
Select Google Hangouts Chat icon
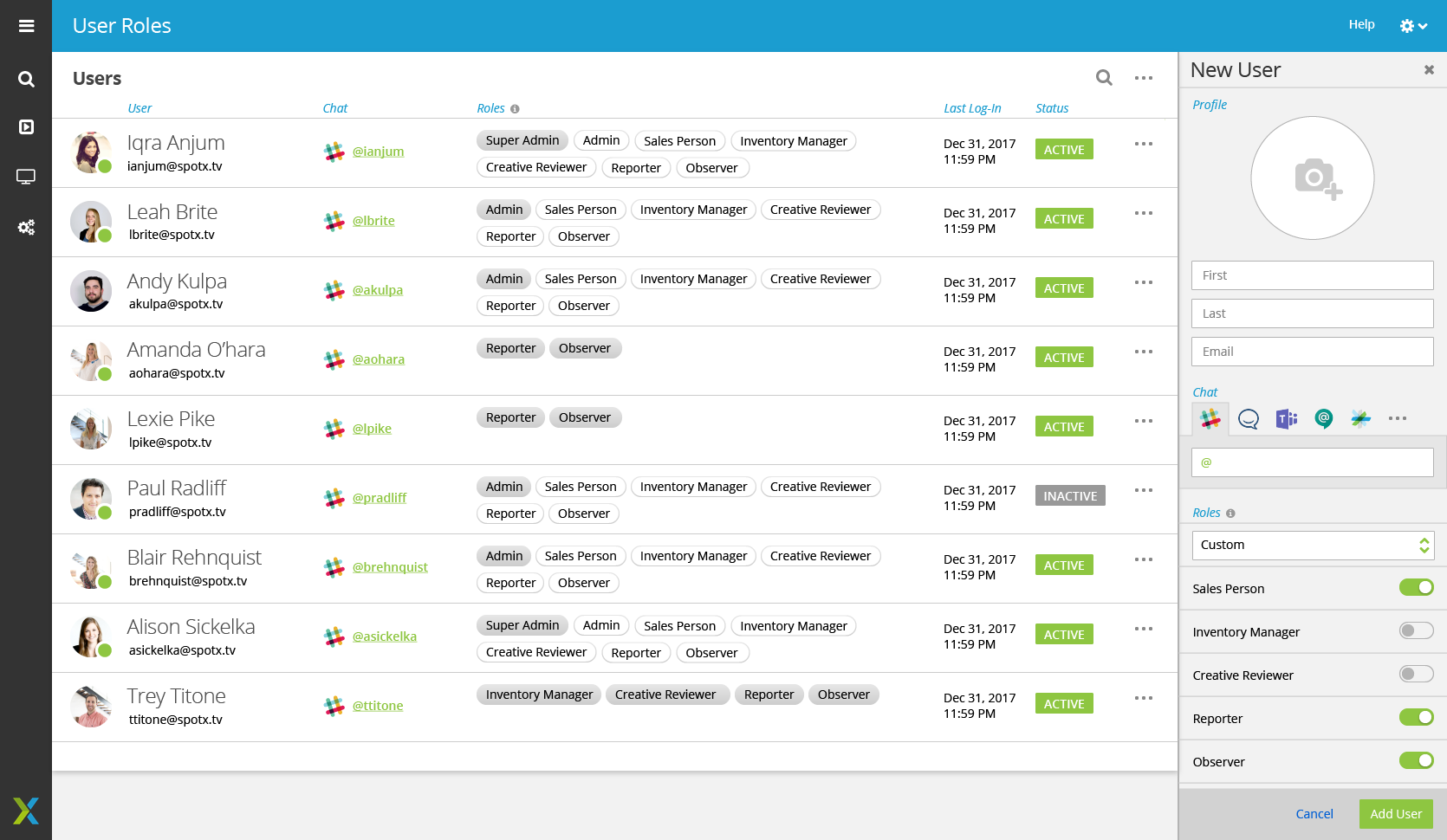click(1323, 419)
